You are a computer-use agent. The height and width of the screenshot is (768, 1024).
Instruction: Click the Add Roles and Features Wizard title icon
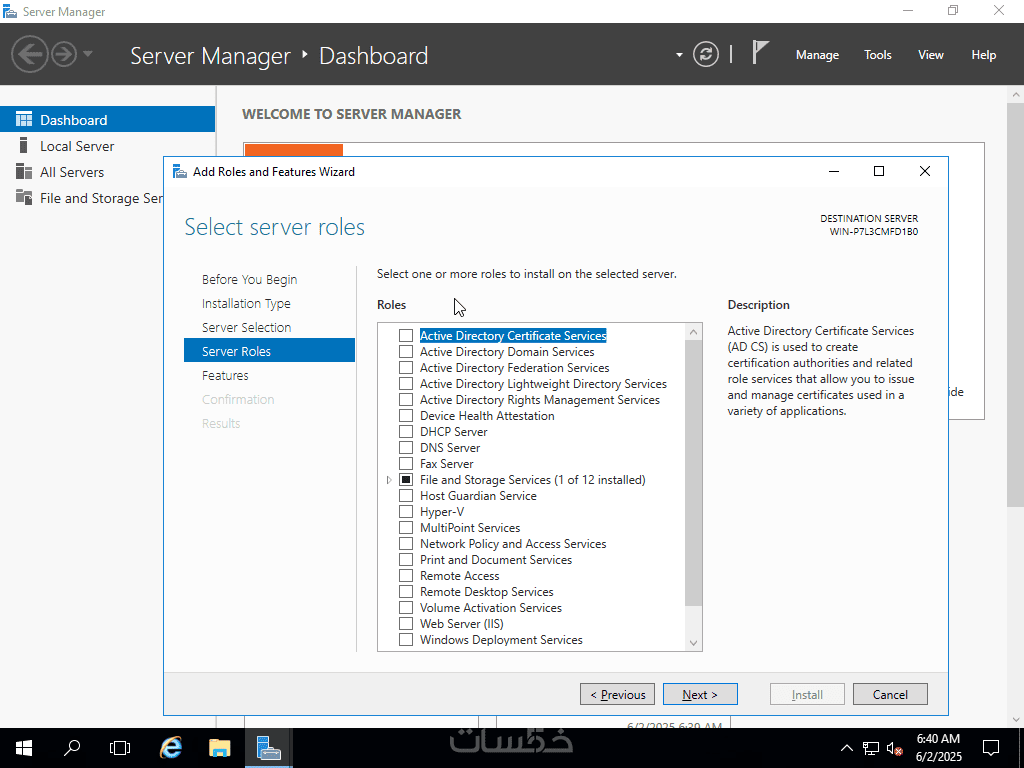click(180, 172)
